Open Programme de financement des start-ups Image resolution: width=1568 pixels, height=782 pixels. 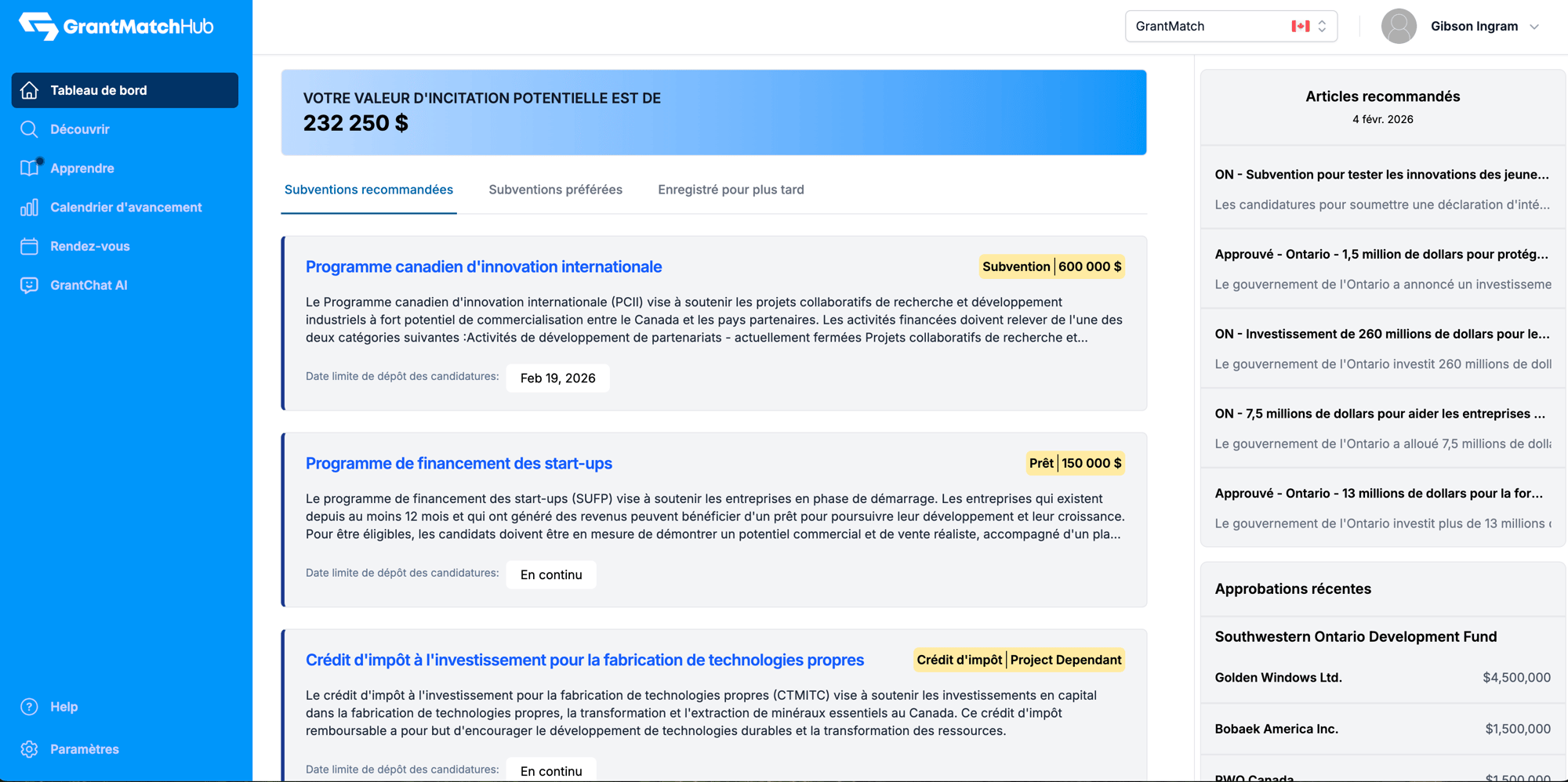[459, 464]
